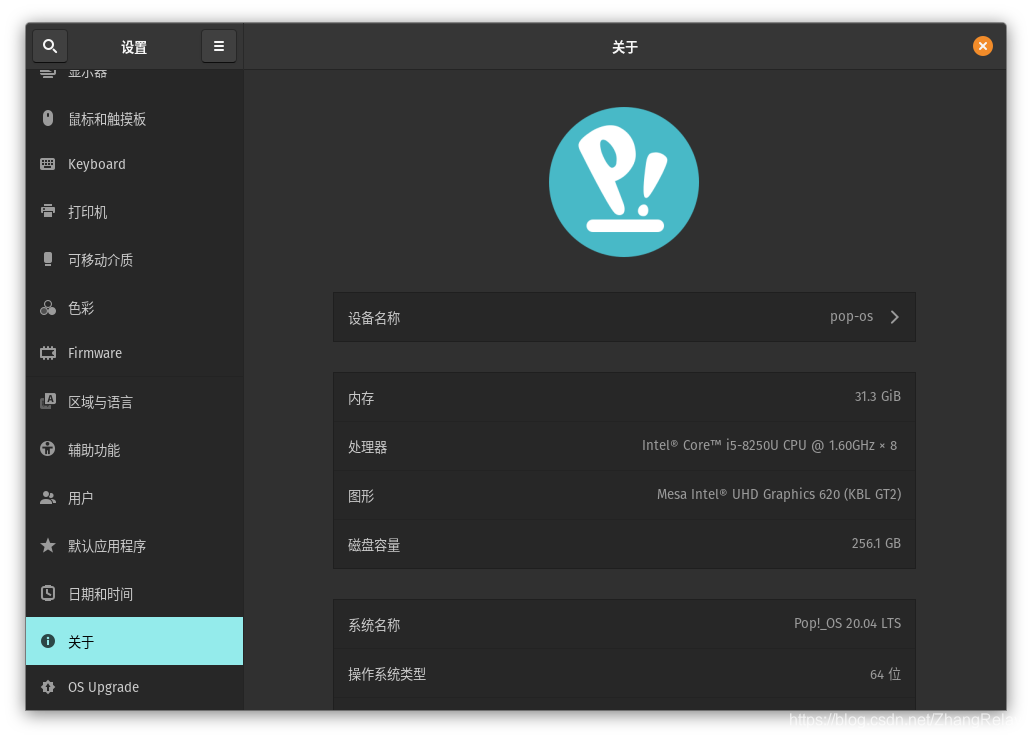Click the gear icon beside OS Upgrade
Viewport: 1032px width, 739px height.
pyautogui.click(x=48, y=687)
